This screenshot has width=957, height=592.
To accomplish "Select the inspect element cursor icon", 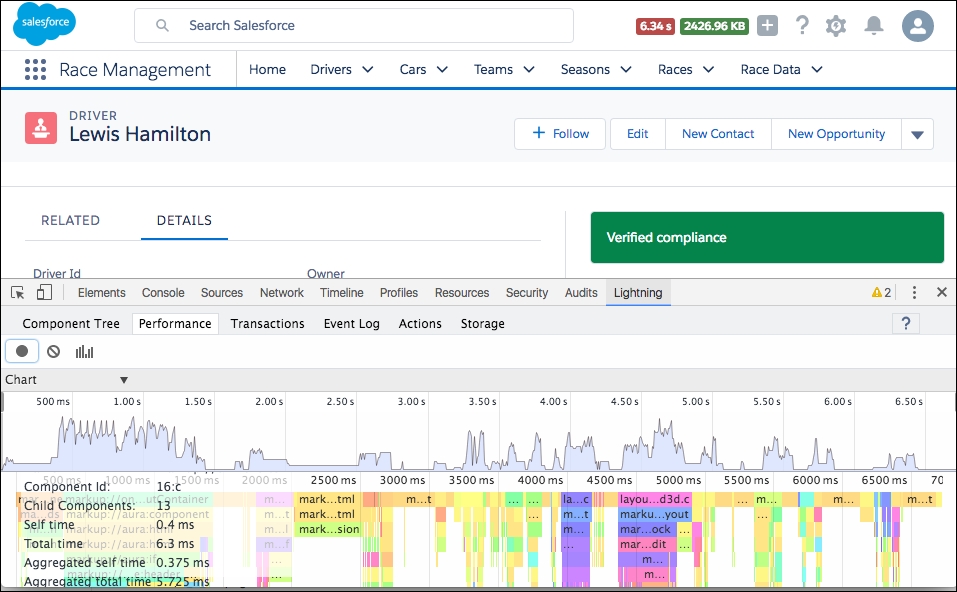I will [x=18, y=293].
